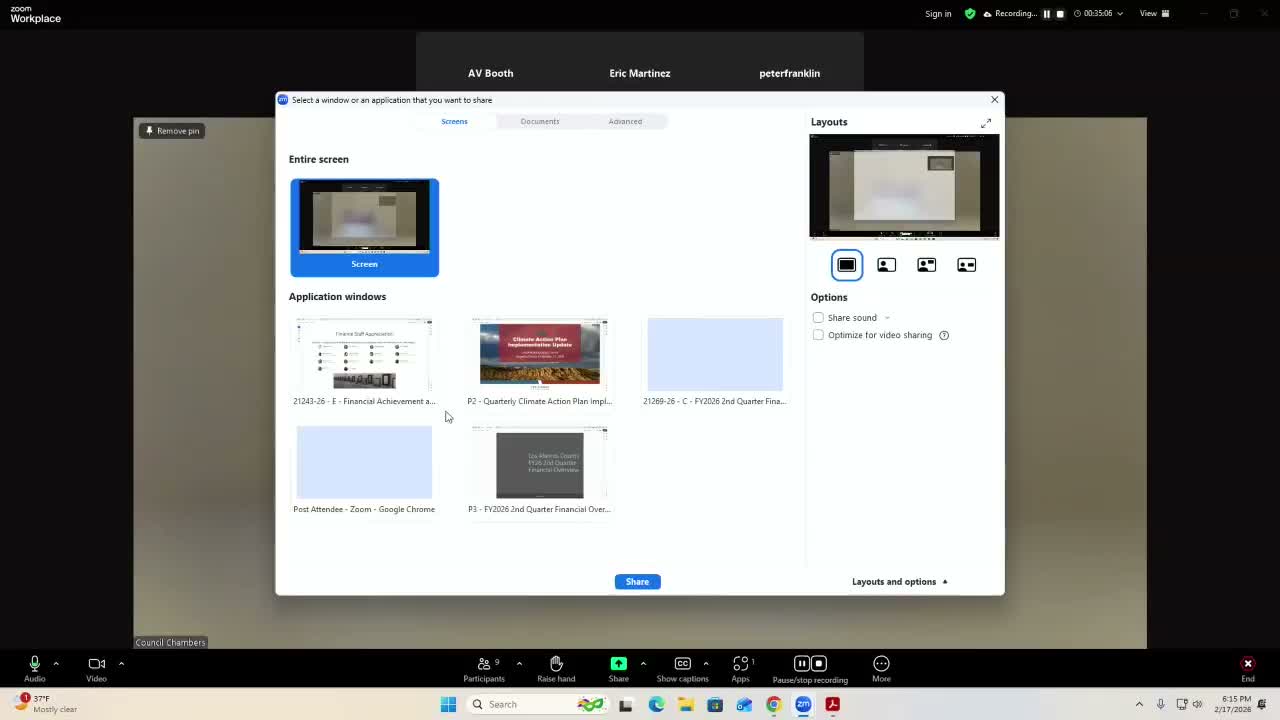Expand layout preview with fullscreen icon

tap(986, 123)
